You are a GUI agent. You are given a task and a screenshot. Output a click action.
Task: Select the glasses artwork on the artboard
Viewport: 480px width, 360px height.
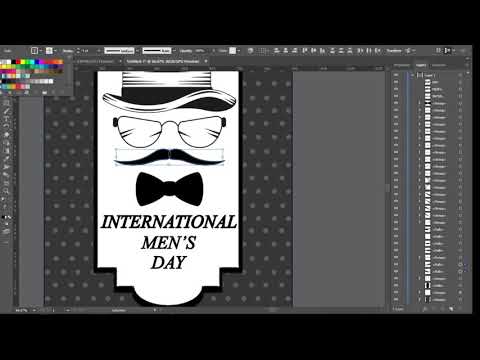coord(170,132)
